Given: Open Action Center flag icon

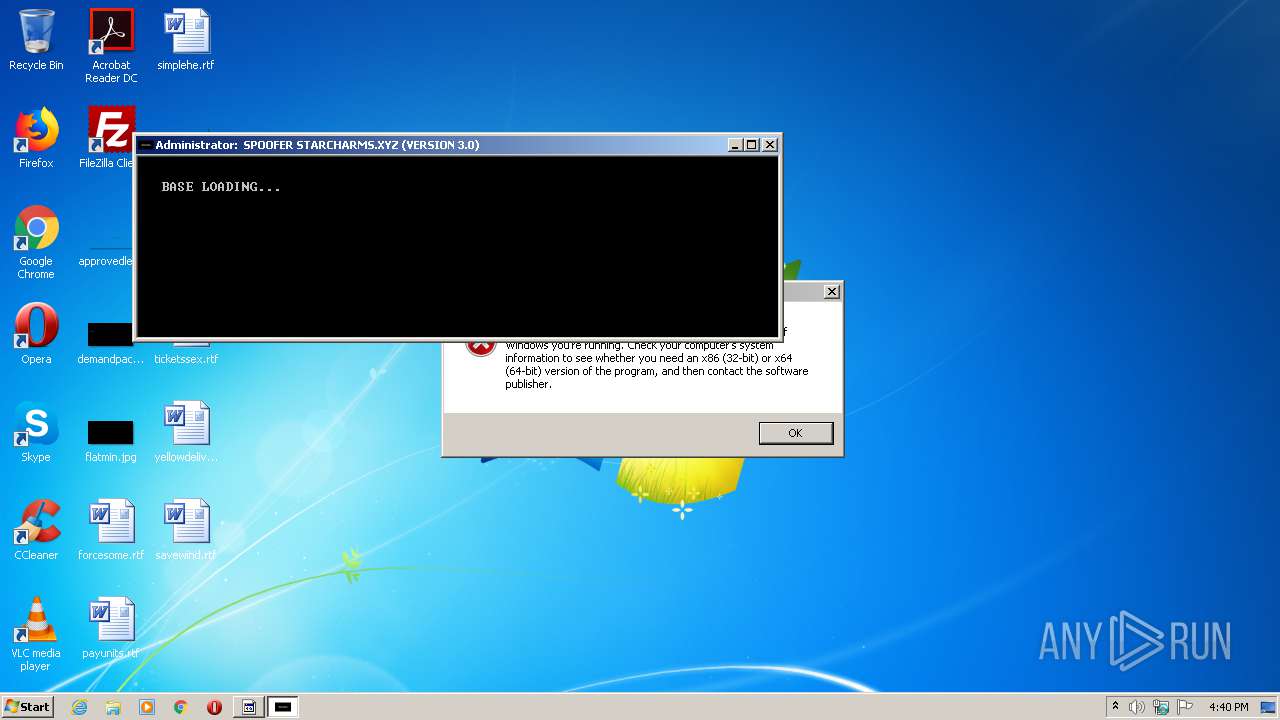Looking at the screenshot, I should [x=1185, y=707].
